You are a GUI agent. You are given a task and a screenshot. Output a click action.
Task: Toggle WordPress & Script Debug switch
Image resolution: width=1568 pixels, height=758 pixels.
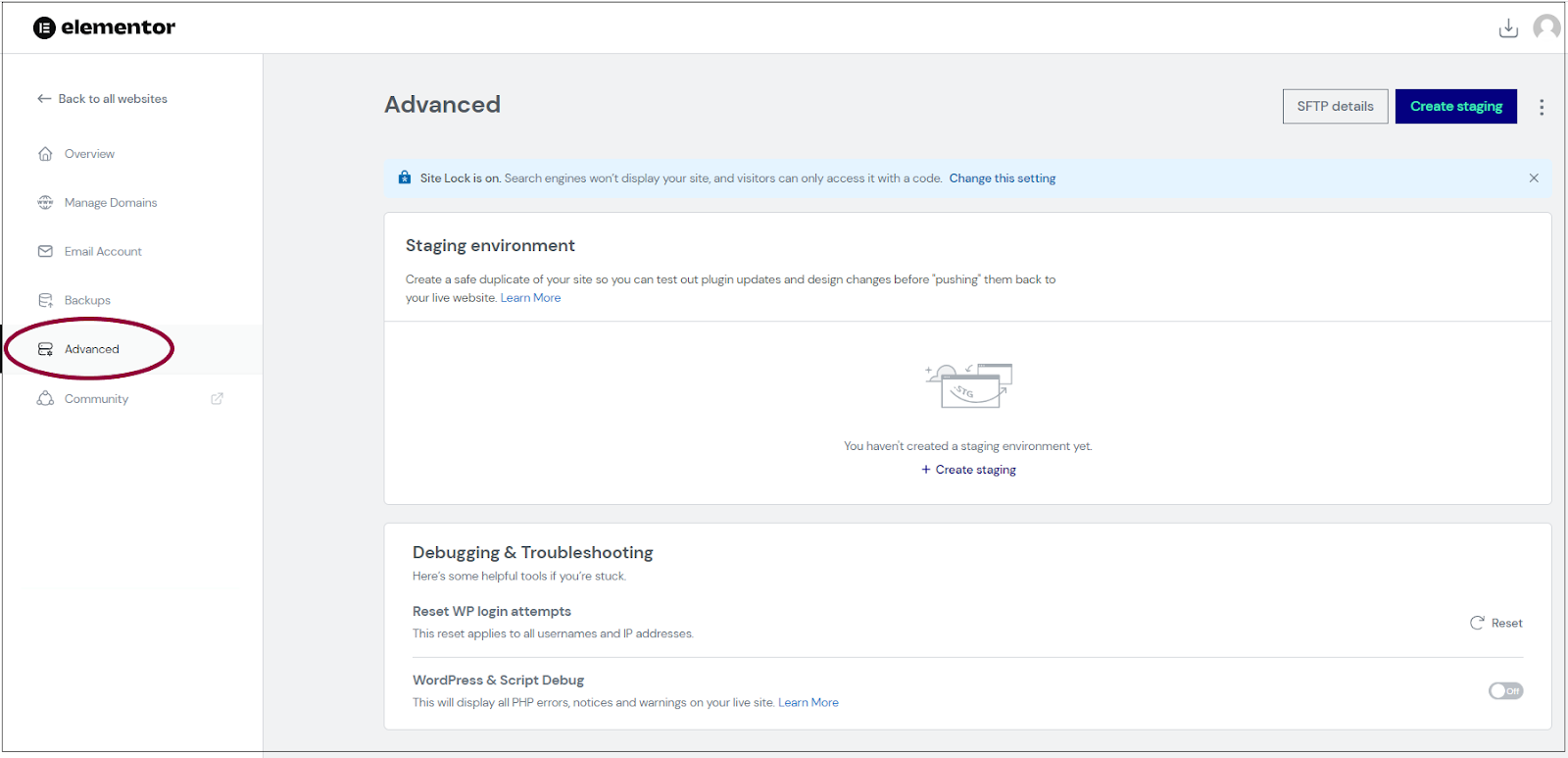click(1505, 691)
